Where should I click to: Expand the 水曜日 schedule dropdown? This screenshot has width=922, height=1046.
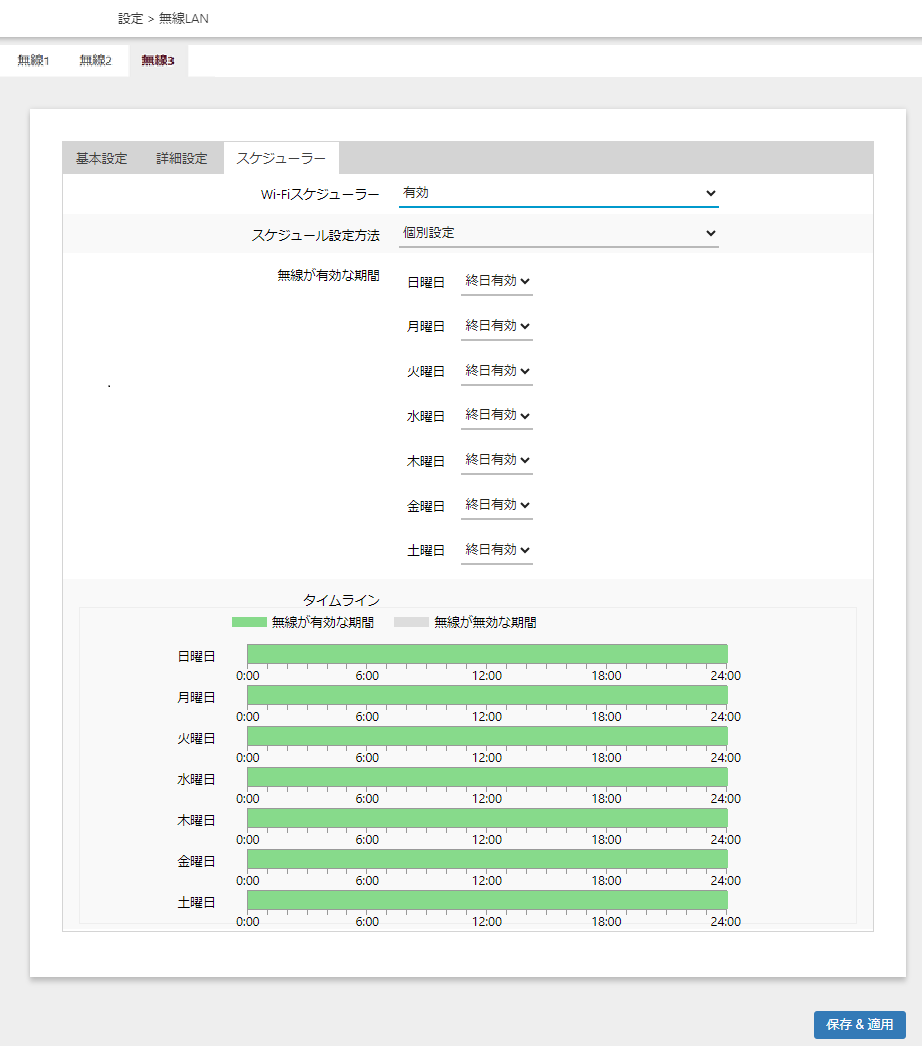click(496, 415)
